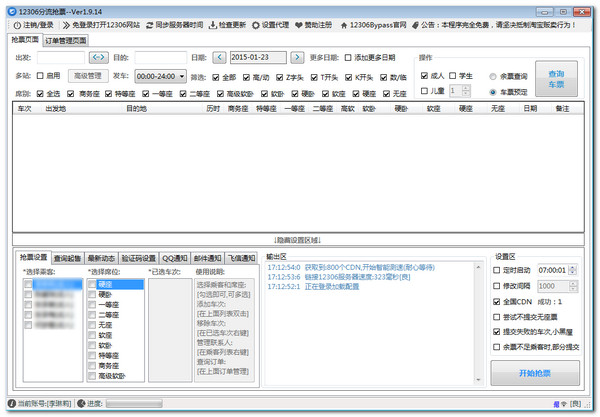Go to next date arrow

click(x=297, y=57)
